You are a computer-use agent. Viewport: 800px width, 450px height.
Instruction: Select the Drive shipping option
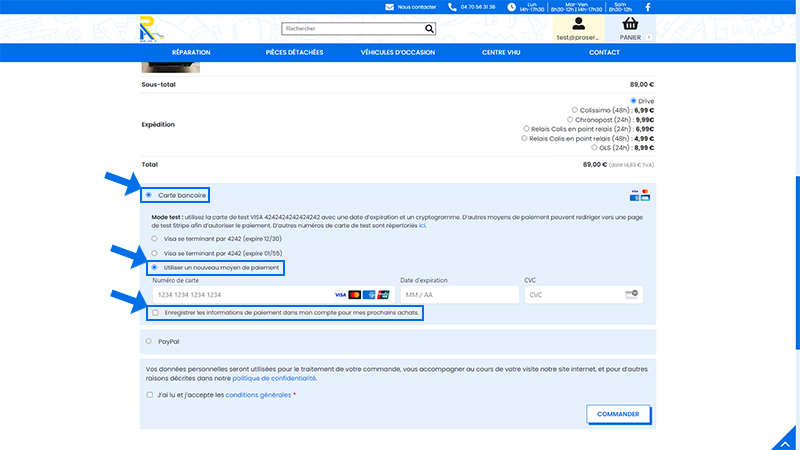[633, 101]
